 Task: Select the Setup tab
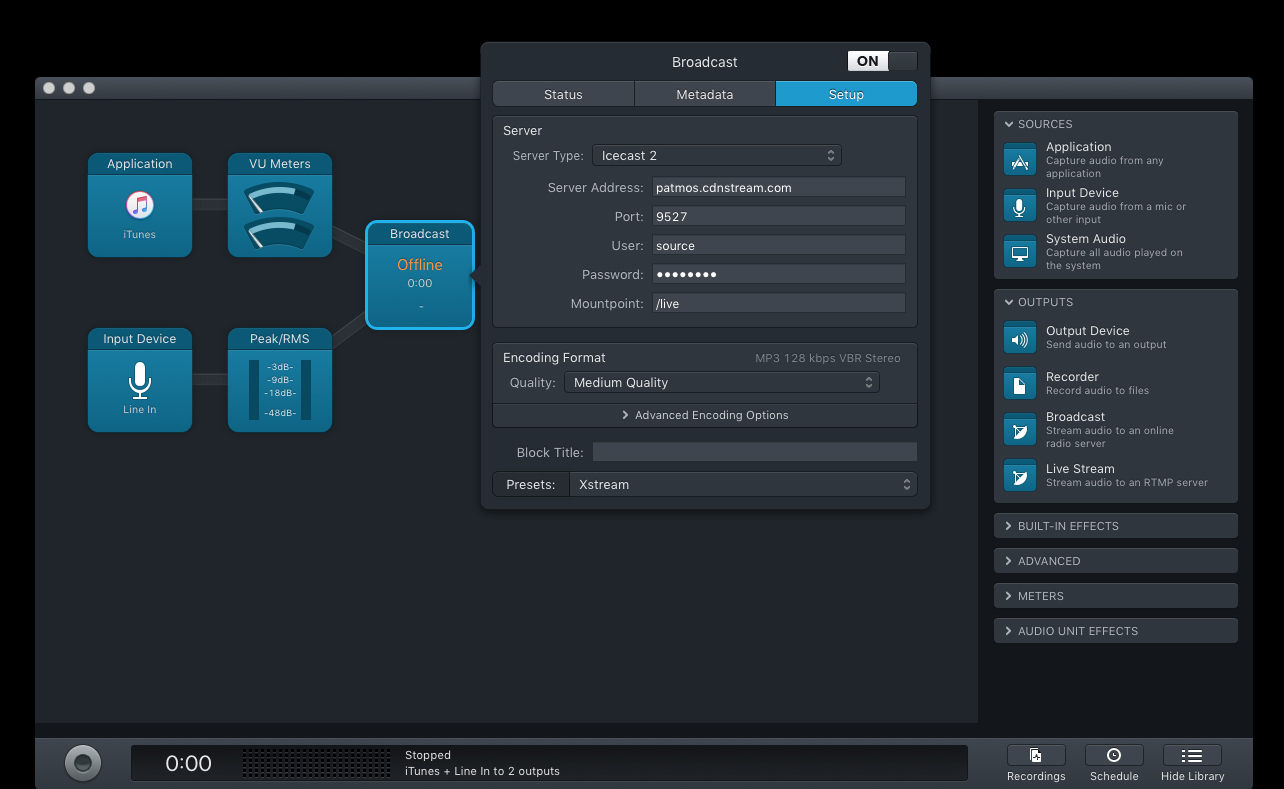click(846, 94)
